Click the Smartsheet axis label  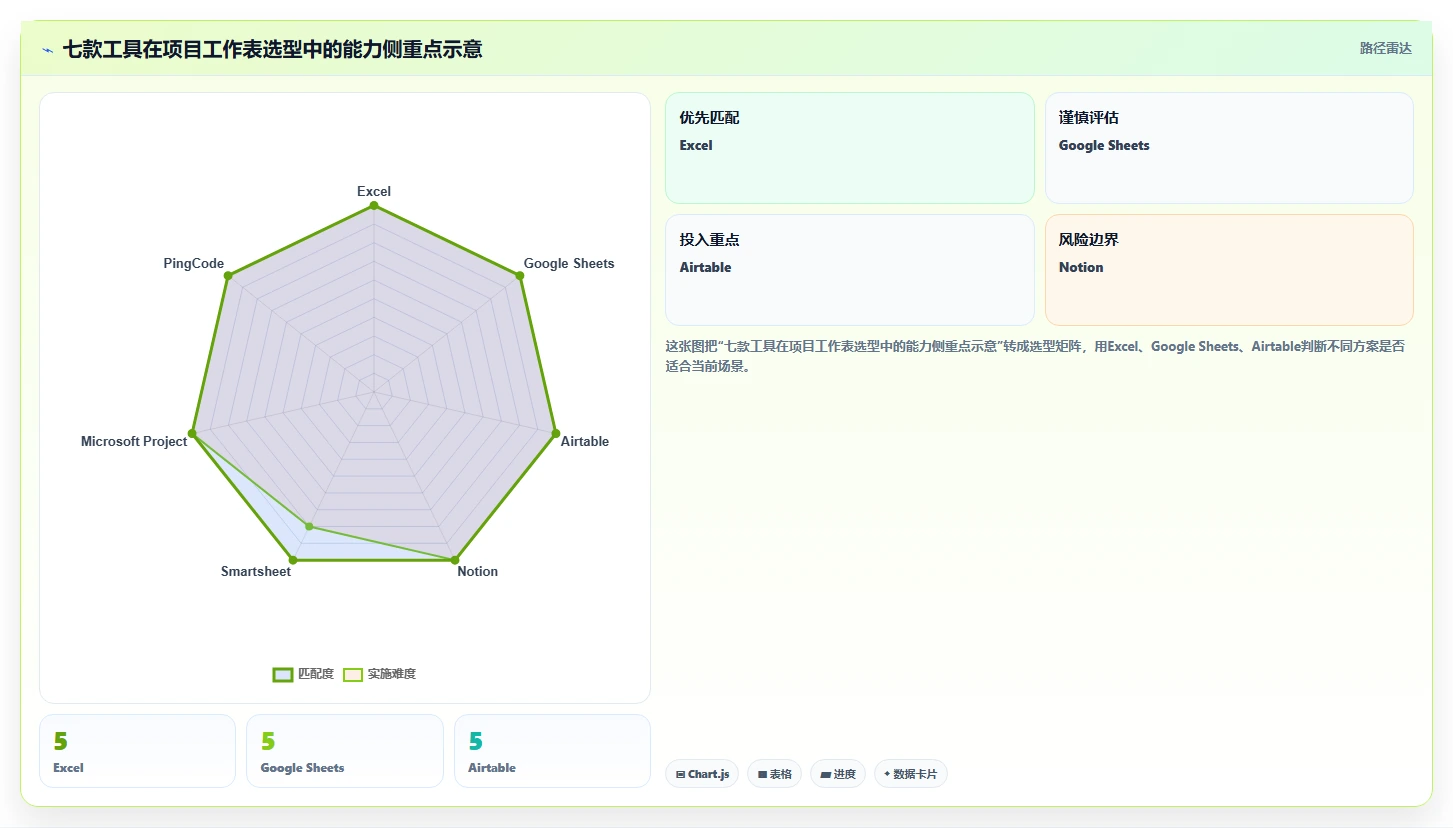click(x=256, y=572)
